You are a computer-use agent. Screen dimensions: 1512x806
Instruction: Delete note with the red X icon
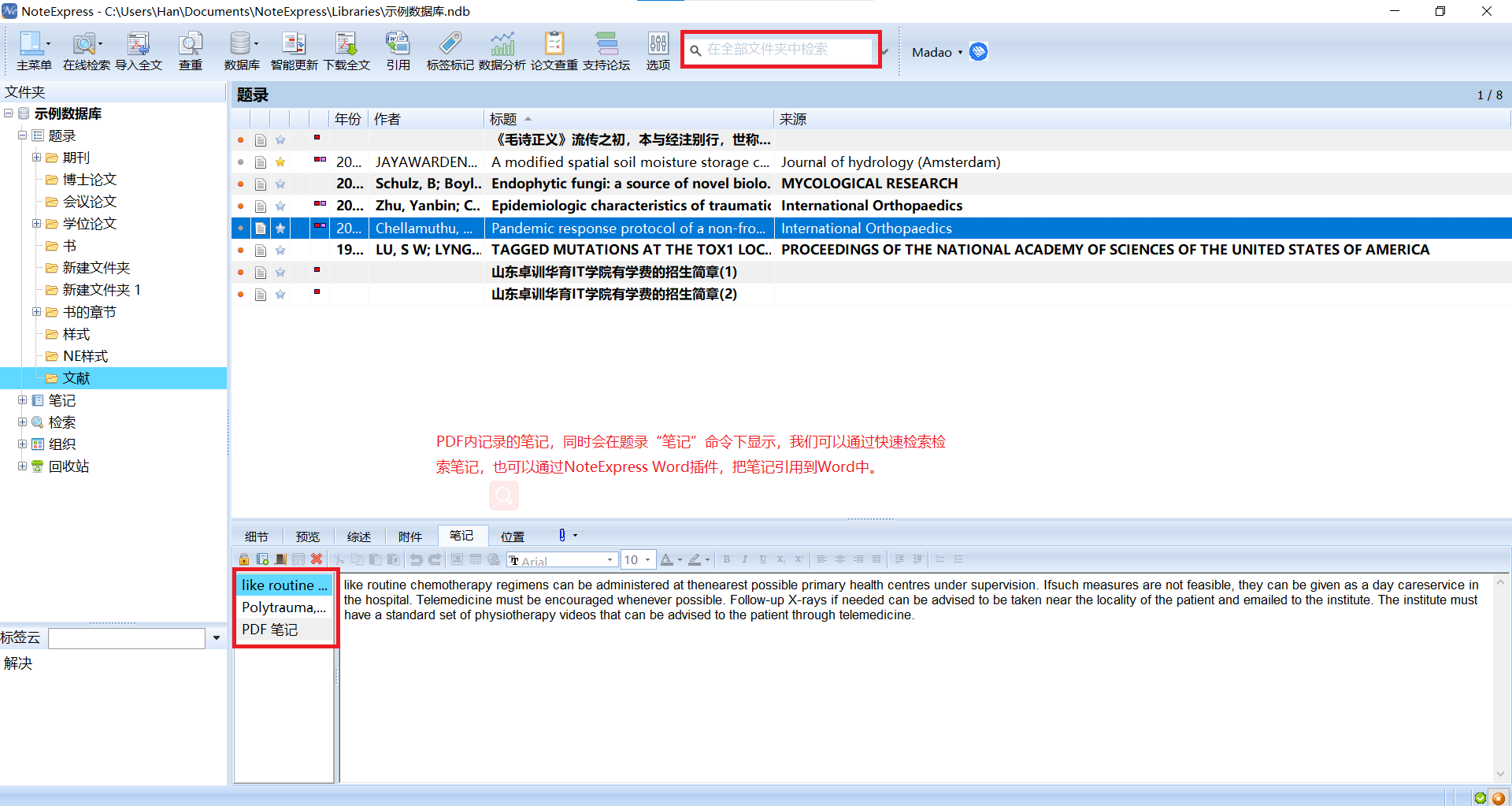point(317,559)
